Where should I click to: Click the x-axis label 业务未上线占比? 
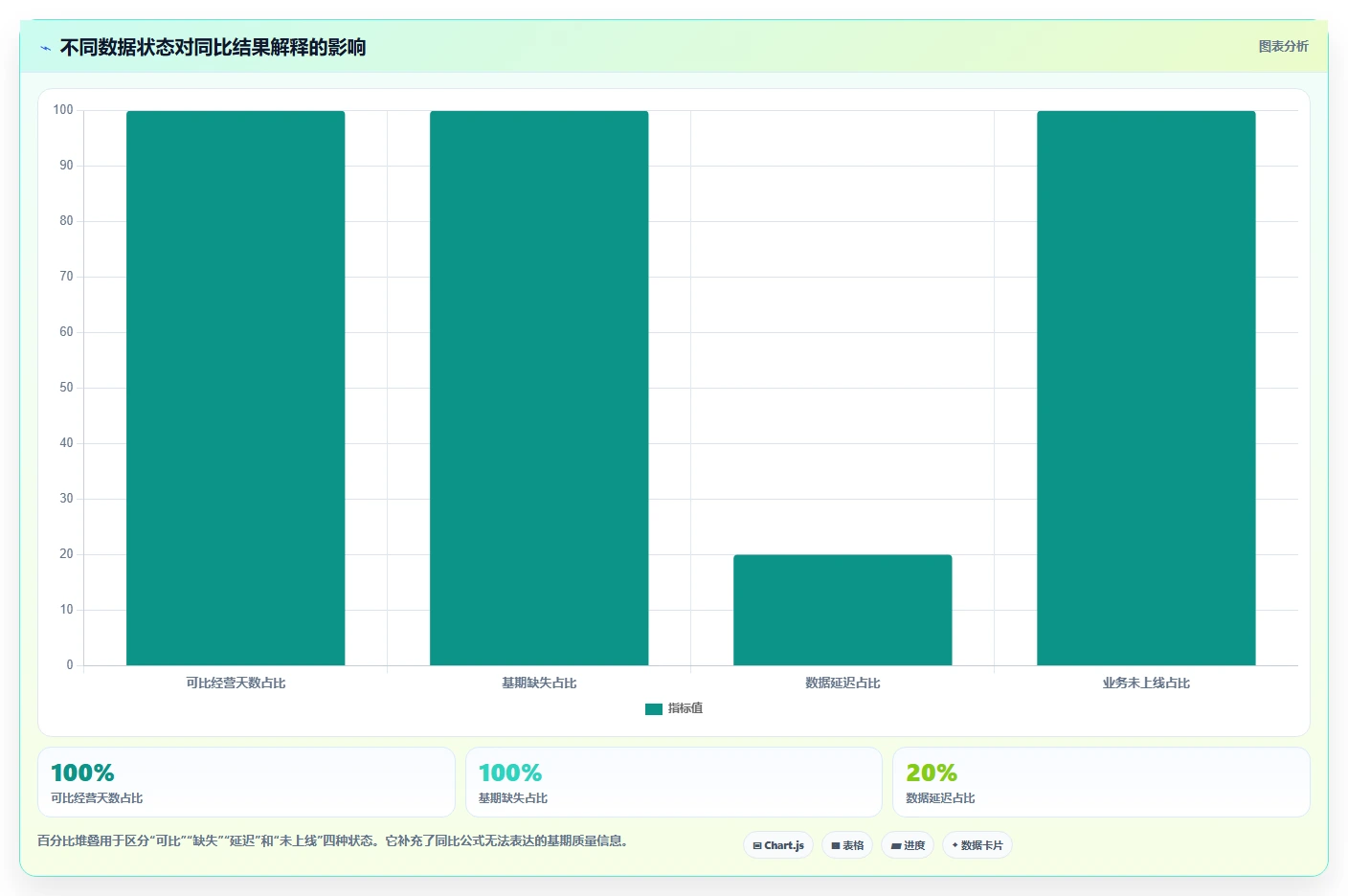point(1146,683)
